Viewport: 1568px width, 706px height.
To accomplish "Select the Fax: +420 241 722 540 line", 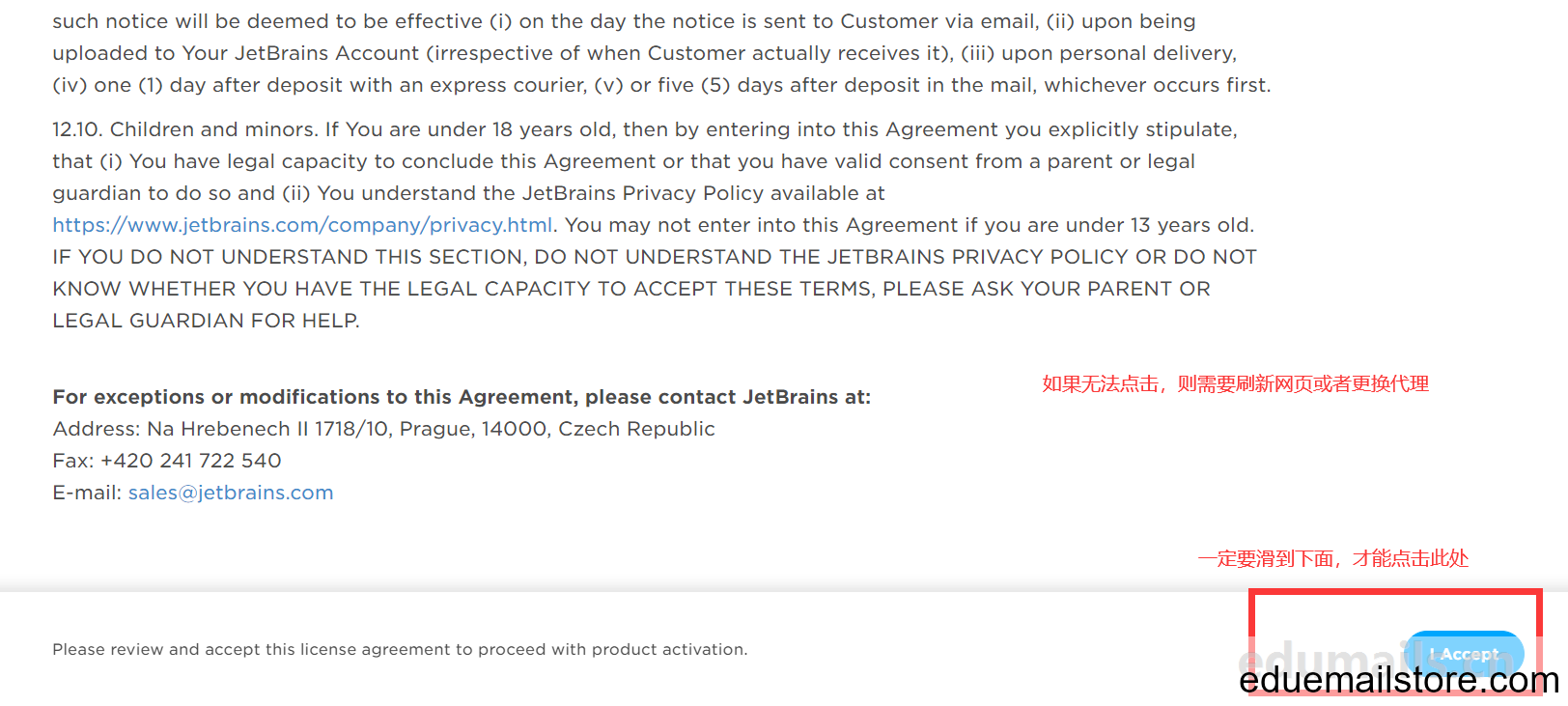I will 167,461.
